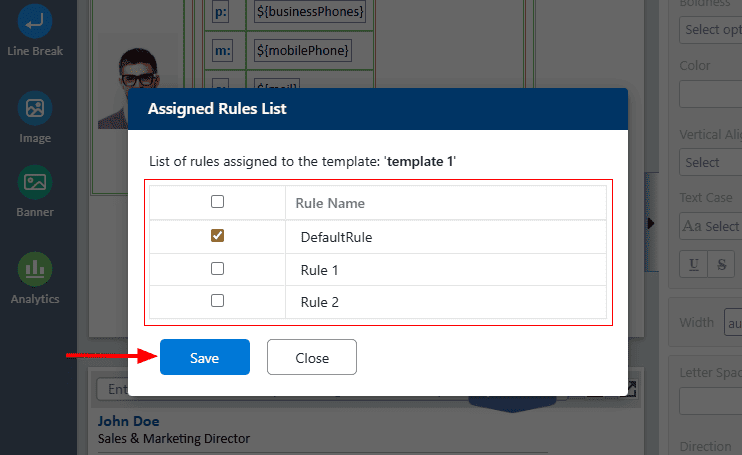The width and height of the screenshot is (742, 455).
Task: Click the Width input field
Action: [x=732, y=323]
